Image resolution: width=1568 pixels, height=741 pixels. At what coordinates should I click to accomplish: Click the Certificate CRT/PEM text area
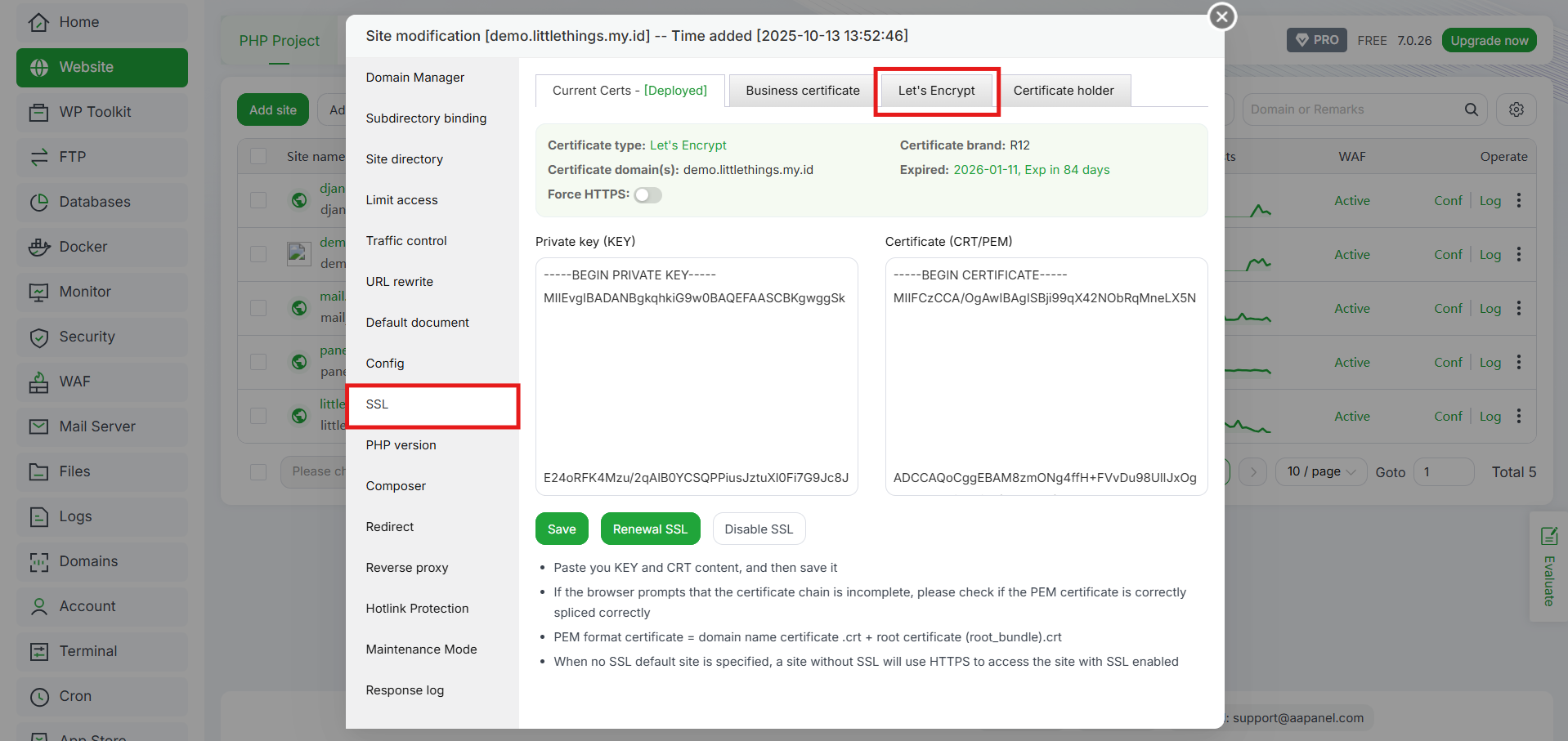pos(1046,377)
